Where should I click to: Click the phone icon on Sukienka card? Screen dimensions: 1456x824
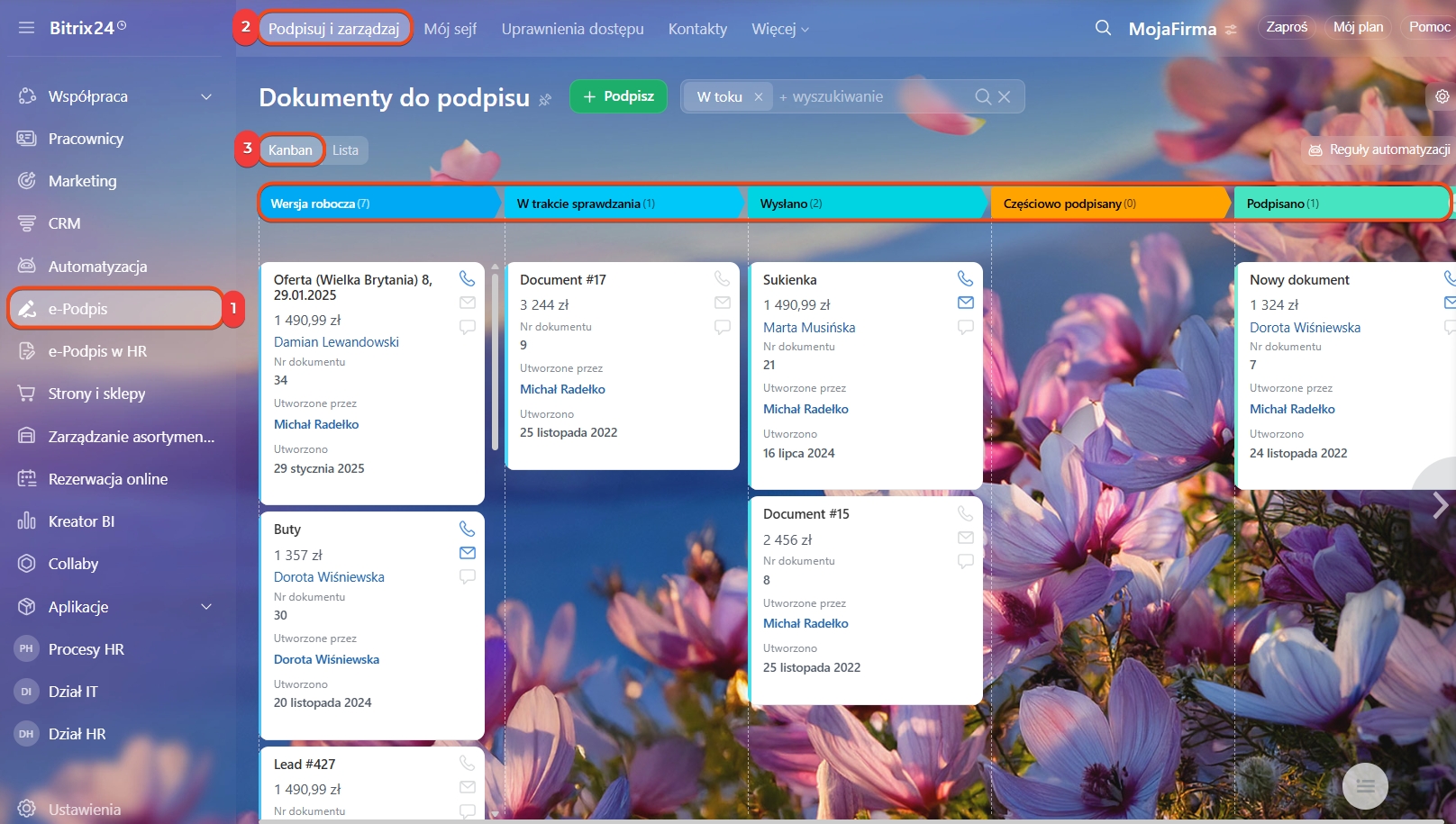tap(965, 279)
